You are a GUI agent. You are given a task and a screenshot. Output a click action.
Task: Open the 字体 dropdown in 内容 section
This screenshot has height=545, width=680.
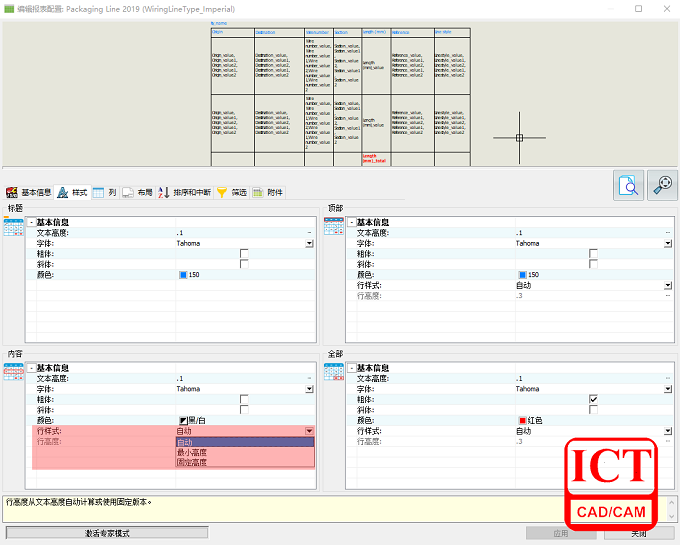coord(309,389)
